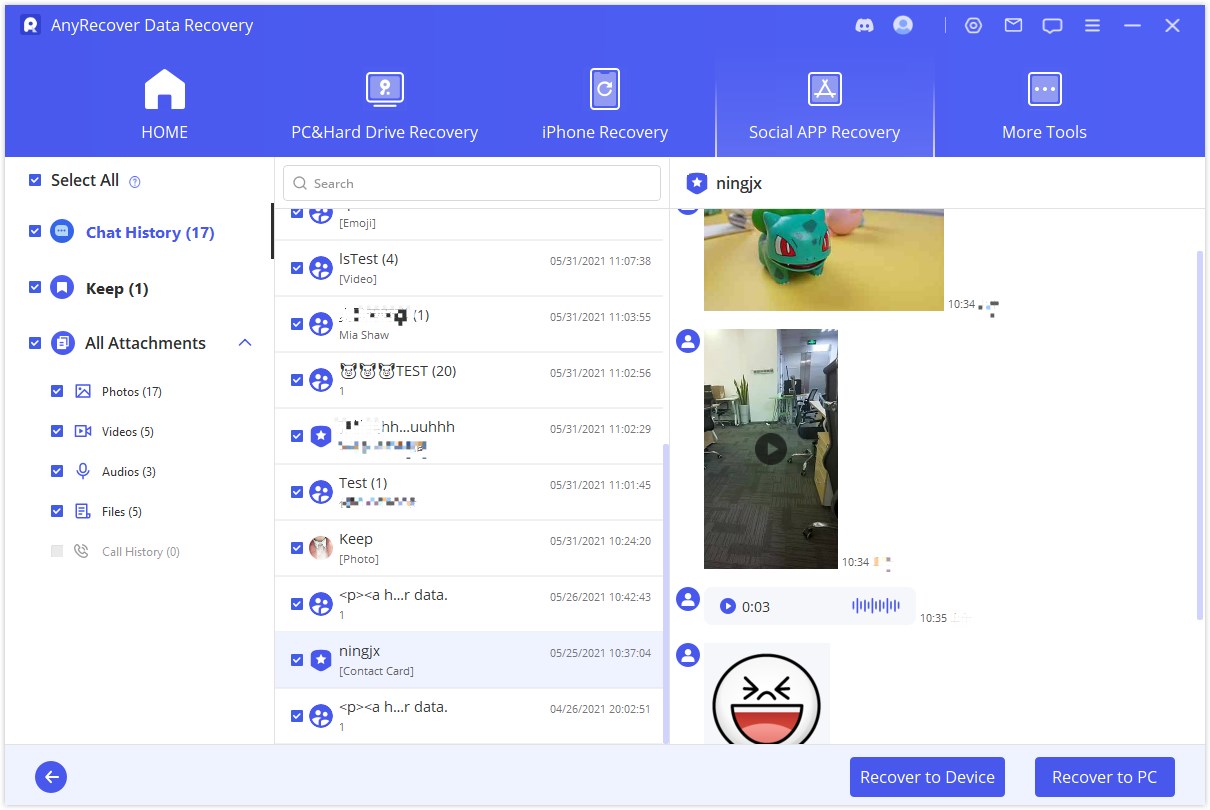Image resolution: width=1210 pixels, height=810 pixels.
Task: Toggle the Photos (17) checkbox
Action: point(57,391)
